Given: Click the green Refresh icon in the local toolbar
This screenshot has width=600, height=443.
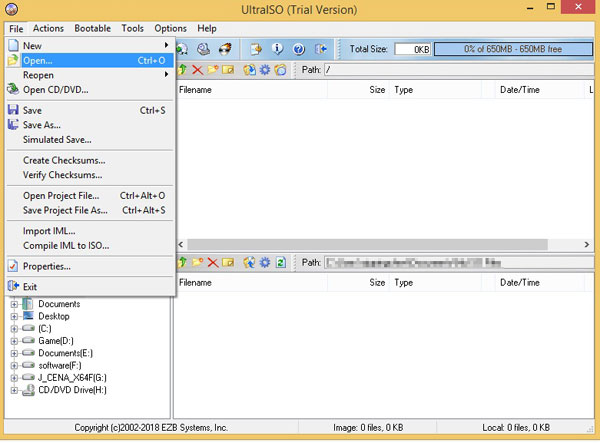Looking at the screenshot, I should click(280, 262).
